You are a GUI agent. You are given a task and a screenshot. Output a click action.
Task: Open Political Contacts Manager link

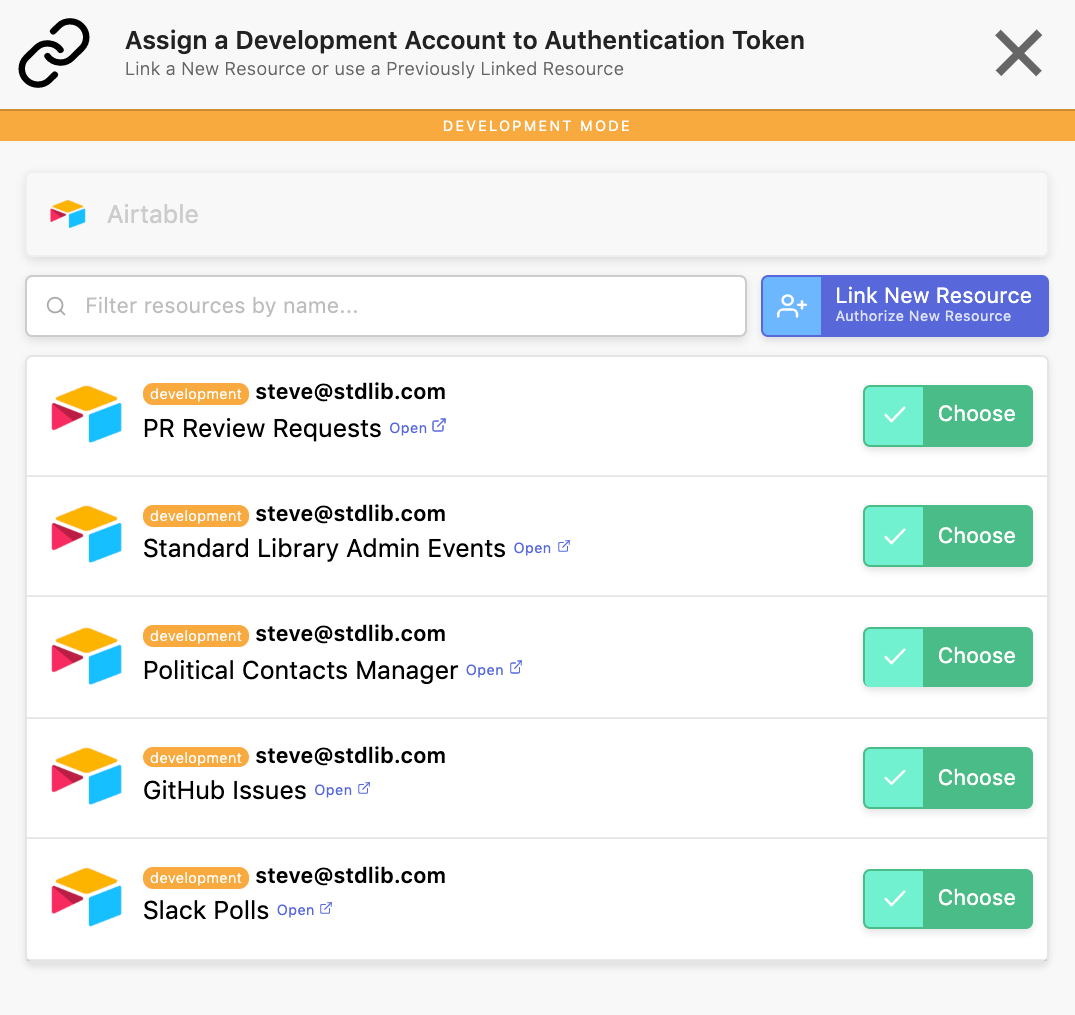[494, 669]
